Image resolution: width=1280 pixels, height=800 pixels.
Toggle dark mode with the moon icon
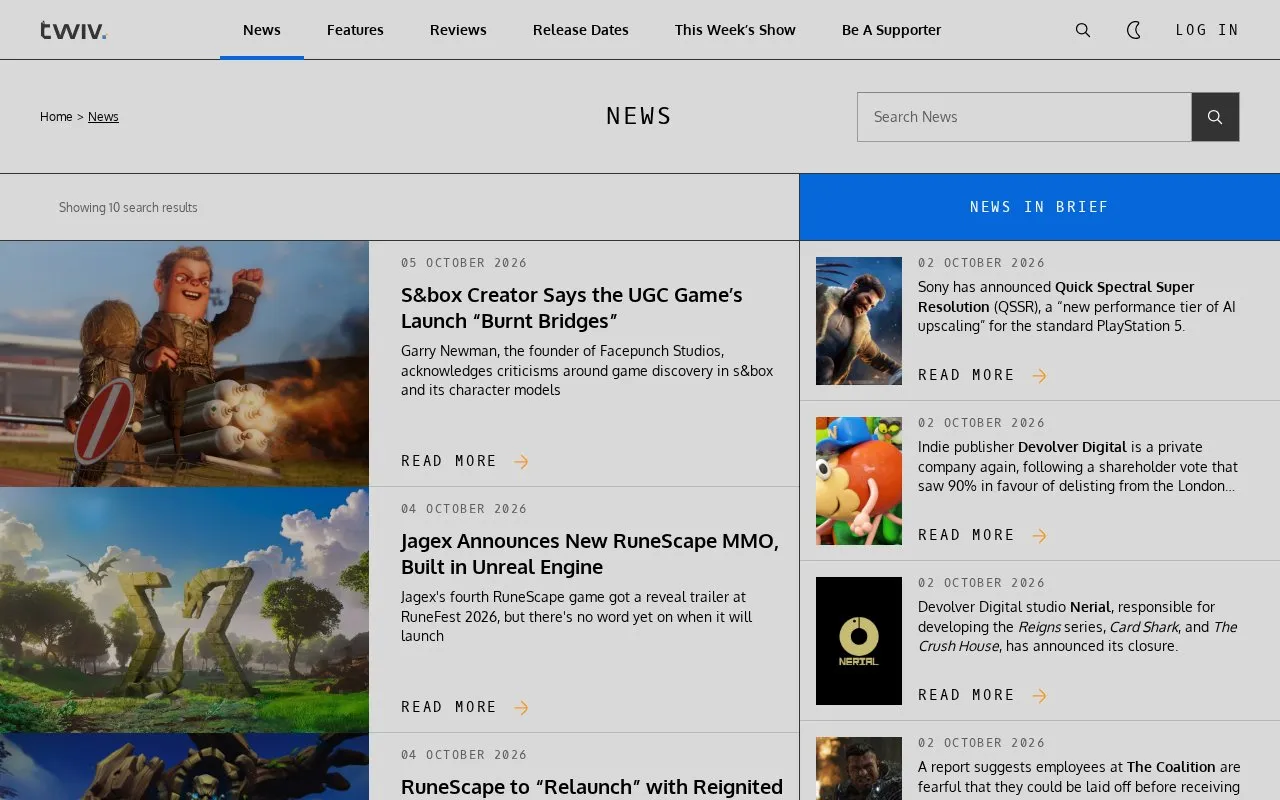(x=1134, y=30)
